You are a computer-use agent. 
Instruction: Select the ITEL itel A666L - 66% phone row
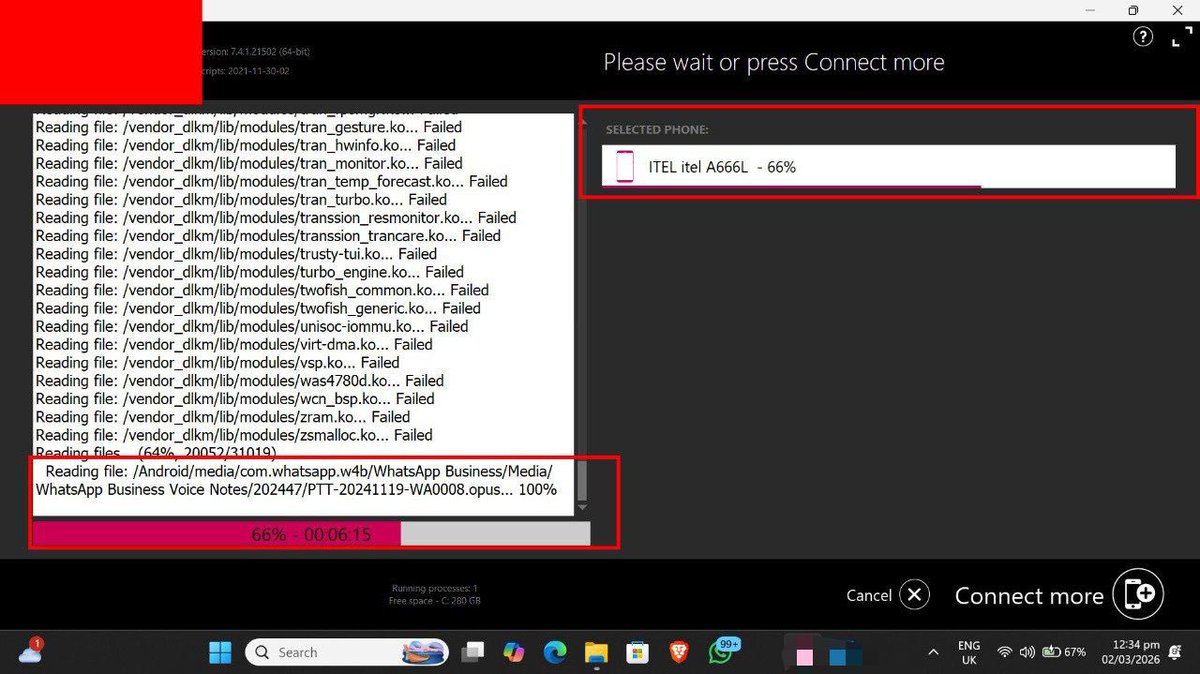point(888,167)
